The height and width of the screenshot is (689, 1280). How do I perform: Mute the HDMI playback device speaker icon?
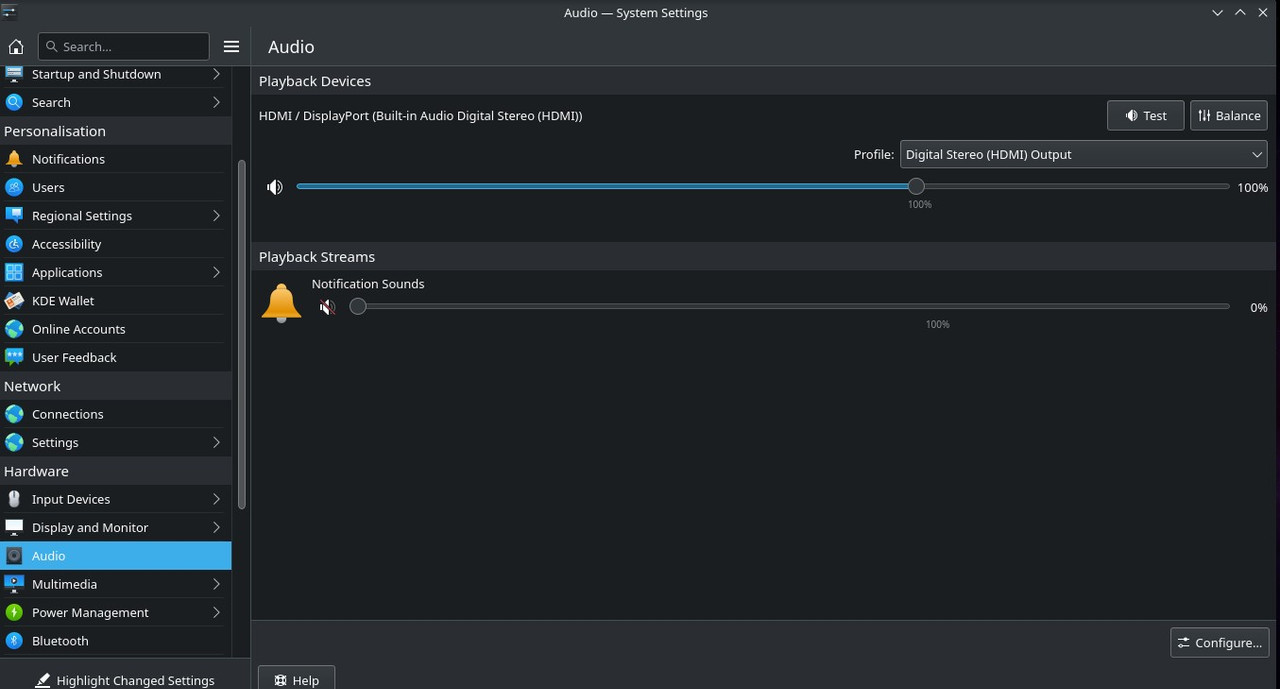275,187
